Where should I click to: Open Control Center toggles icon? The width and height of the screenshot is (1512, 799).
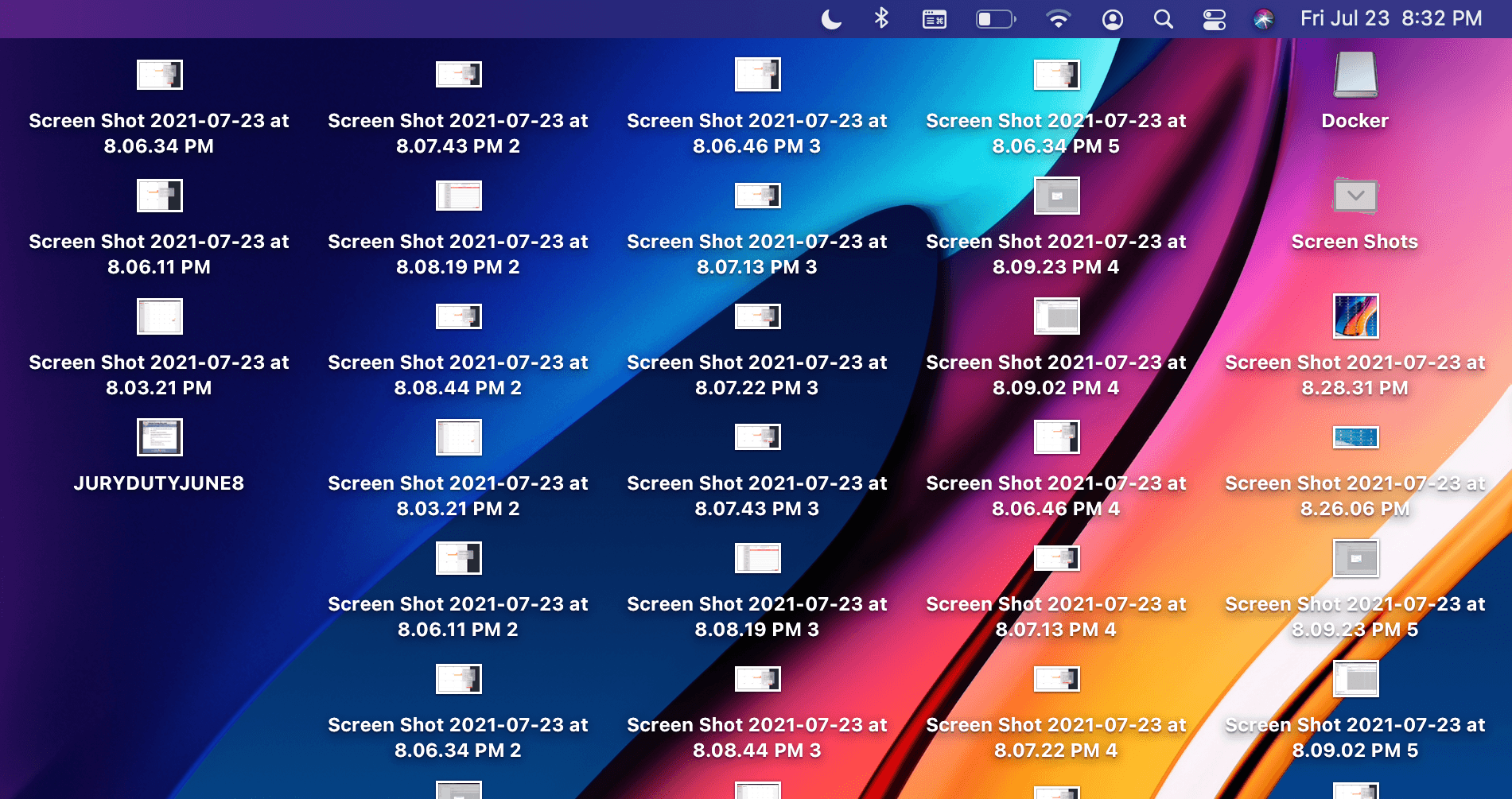pos(1214,19)
